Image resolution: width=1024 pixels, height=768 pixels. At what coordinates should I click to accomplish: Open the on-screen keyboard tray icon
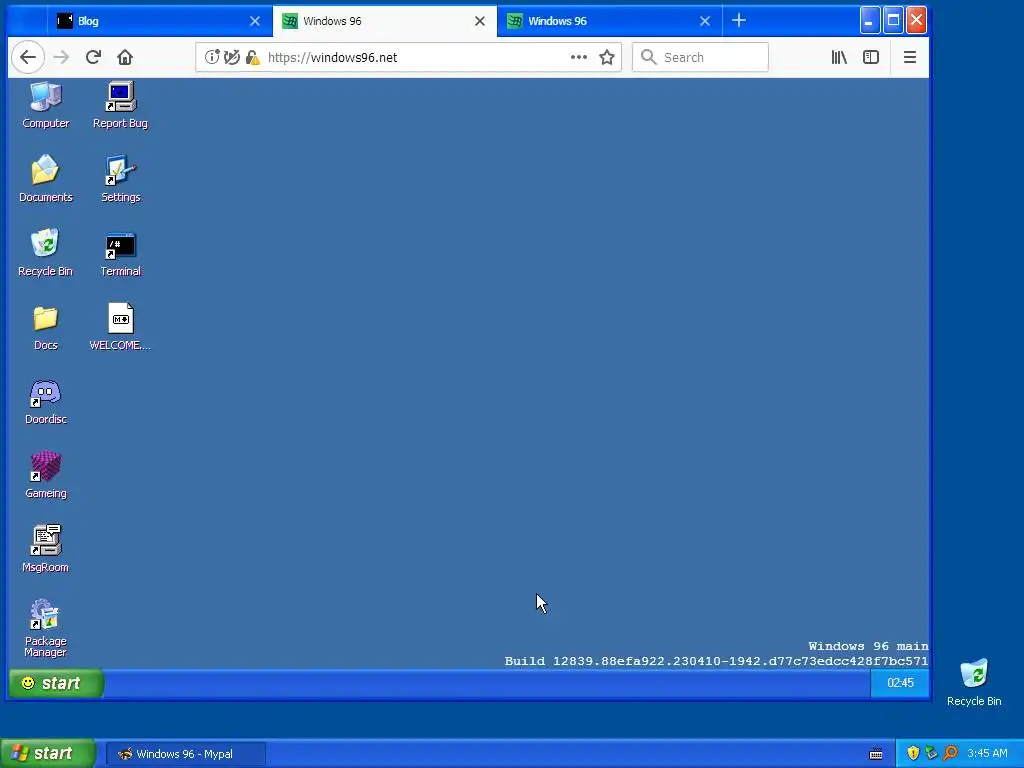(876, 754)
